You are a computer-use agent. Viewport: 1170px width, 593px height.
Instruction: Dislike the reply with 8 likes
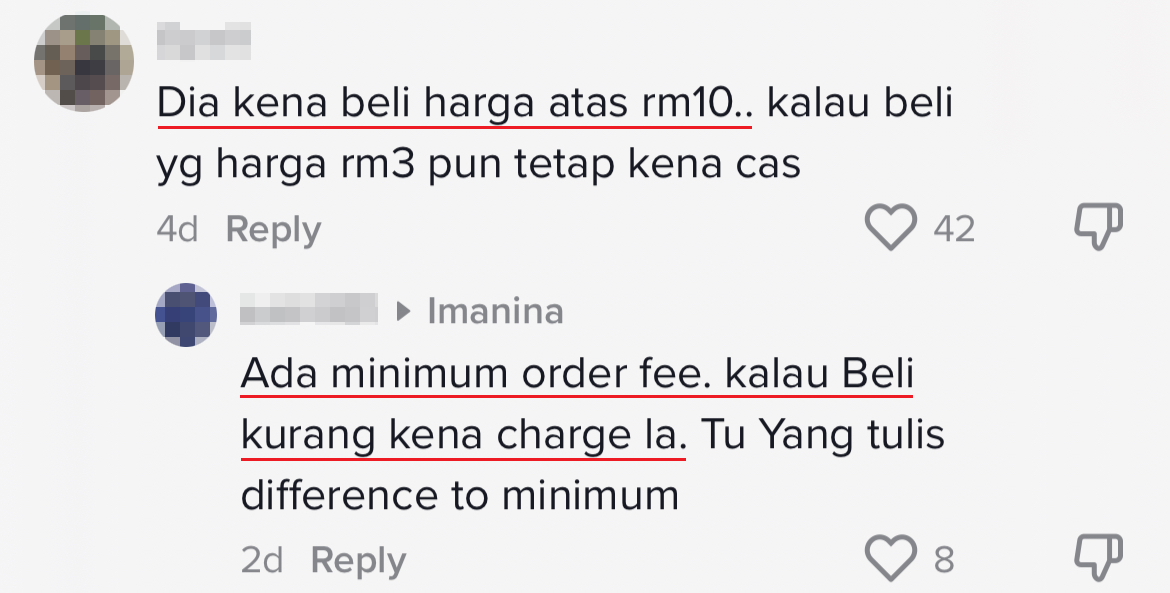pyautogui.click(x=1098, y=558)
